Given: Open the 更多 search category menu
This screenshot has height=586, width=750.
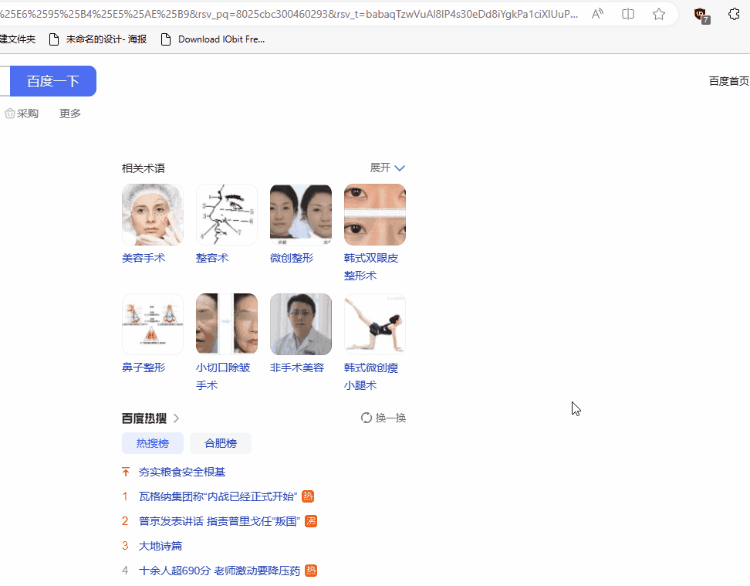Looking at the screenshot, I should (x=70, y=113).
